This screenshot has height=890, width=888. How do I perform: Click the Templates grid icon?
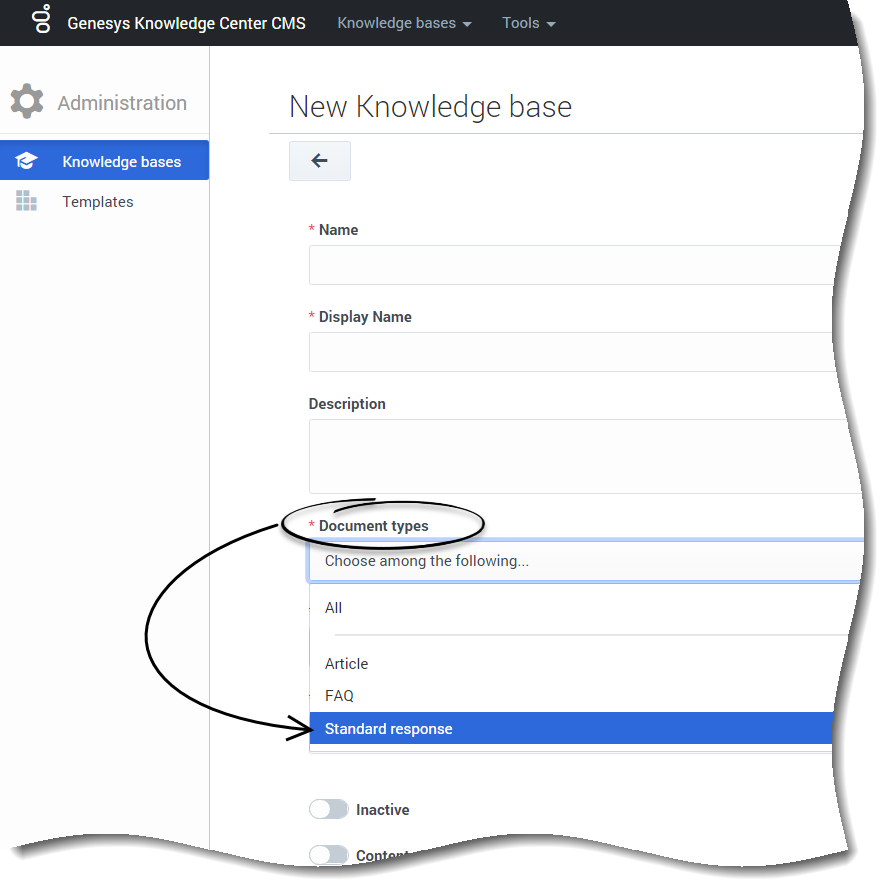(x=26, y=201)
